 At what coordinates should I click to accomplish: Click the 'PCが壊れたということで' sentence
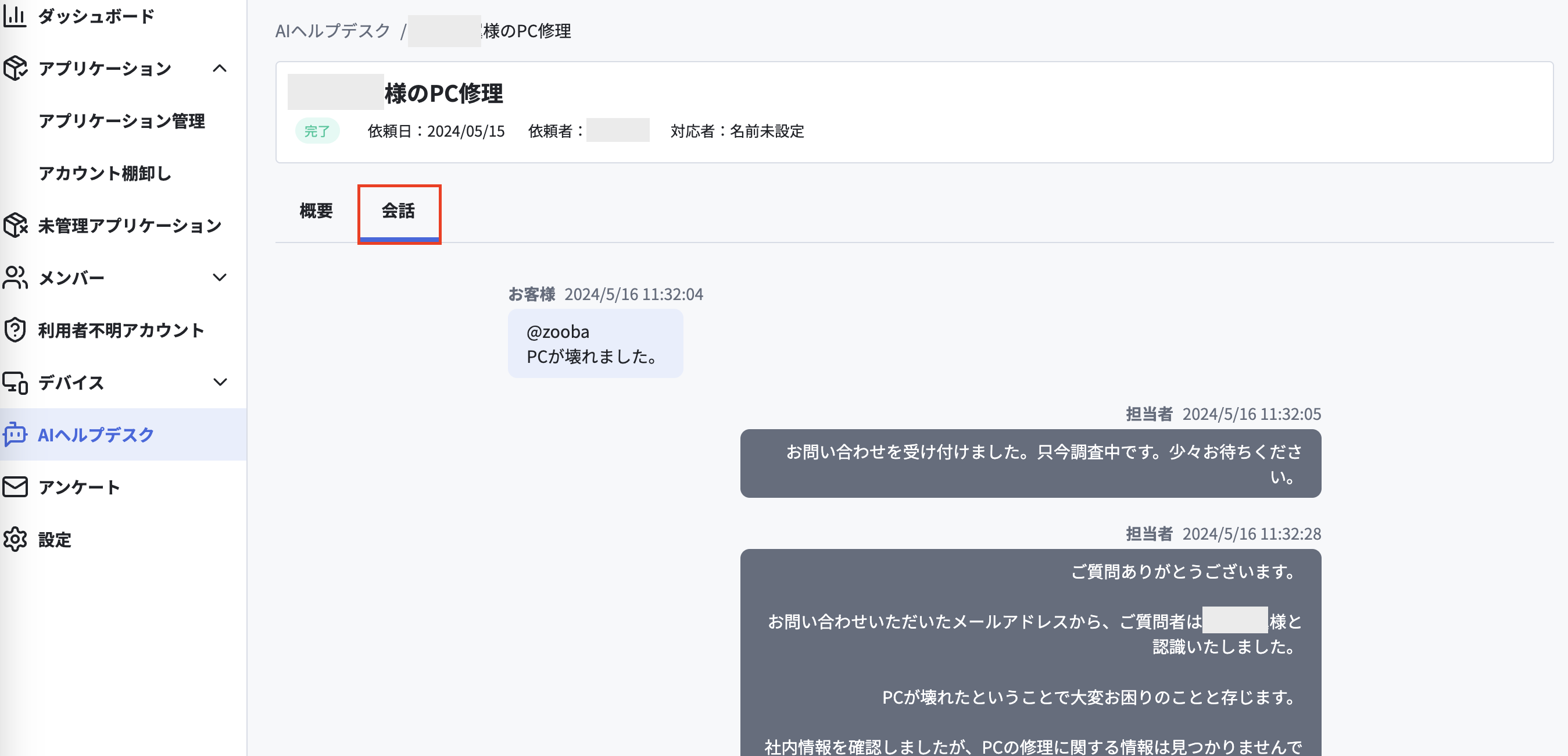[x=1090, y=697]
